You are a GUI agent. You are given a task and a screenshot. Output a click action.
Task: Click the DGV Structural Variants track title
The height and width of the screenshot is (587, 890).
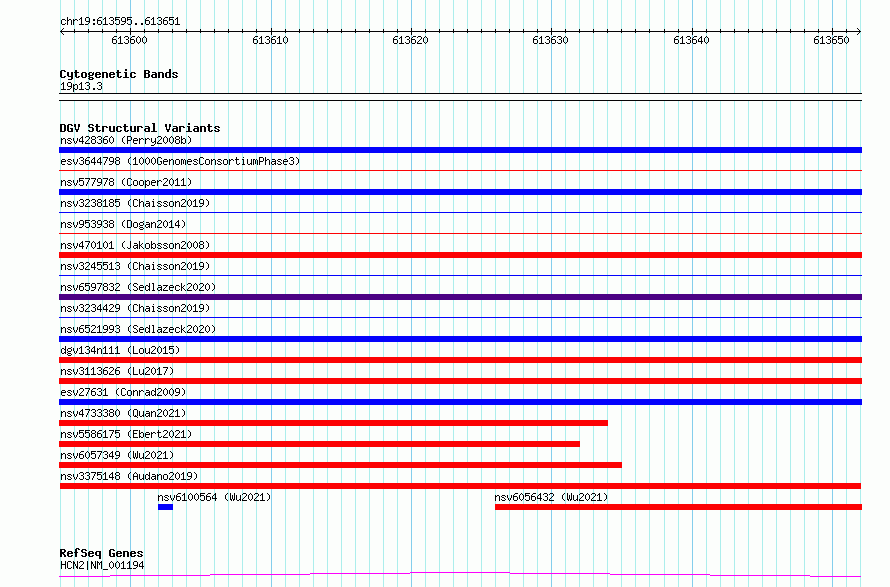tap(140, 128)
